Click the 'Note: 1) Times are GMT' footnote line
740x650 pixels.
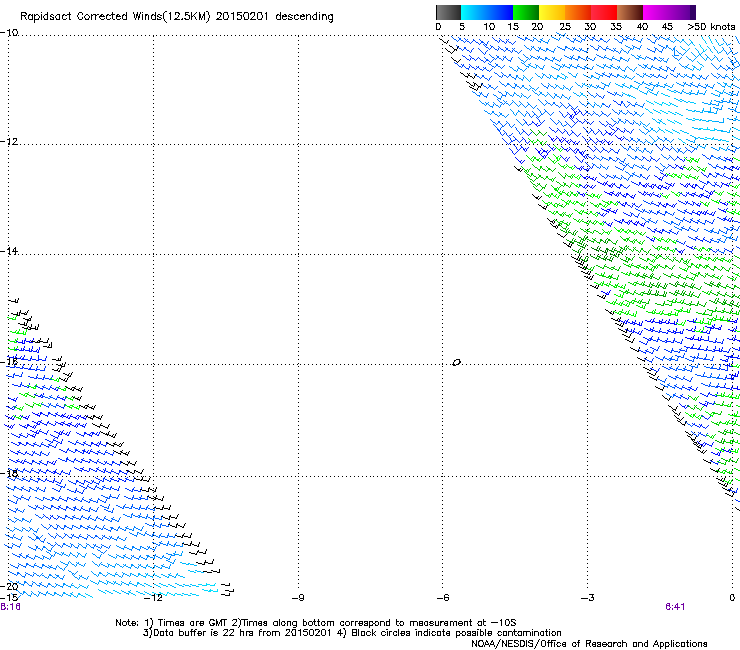(316, 623)
